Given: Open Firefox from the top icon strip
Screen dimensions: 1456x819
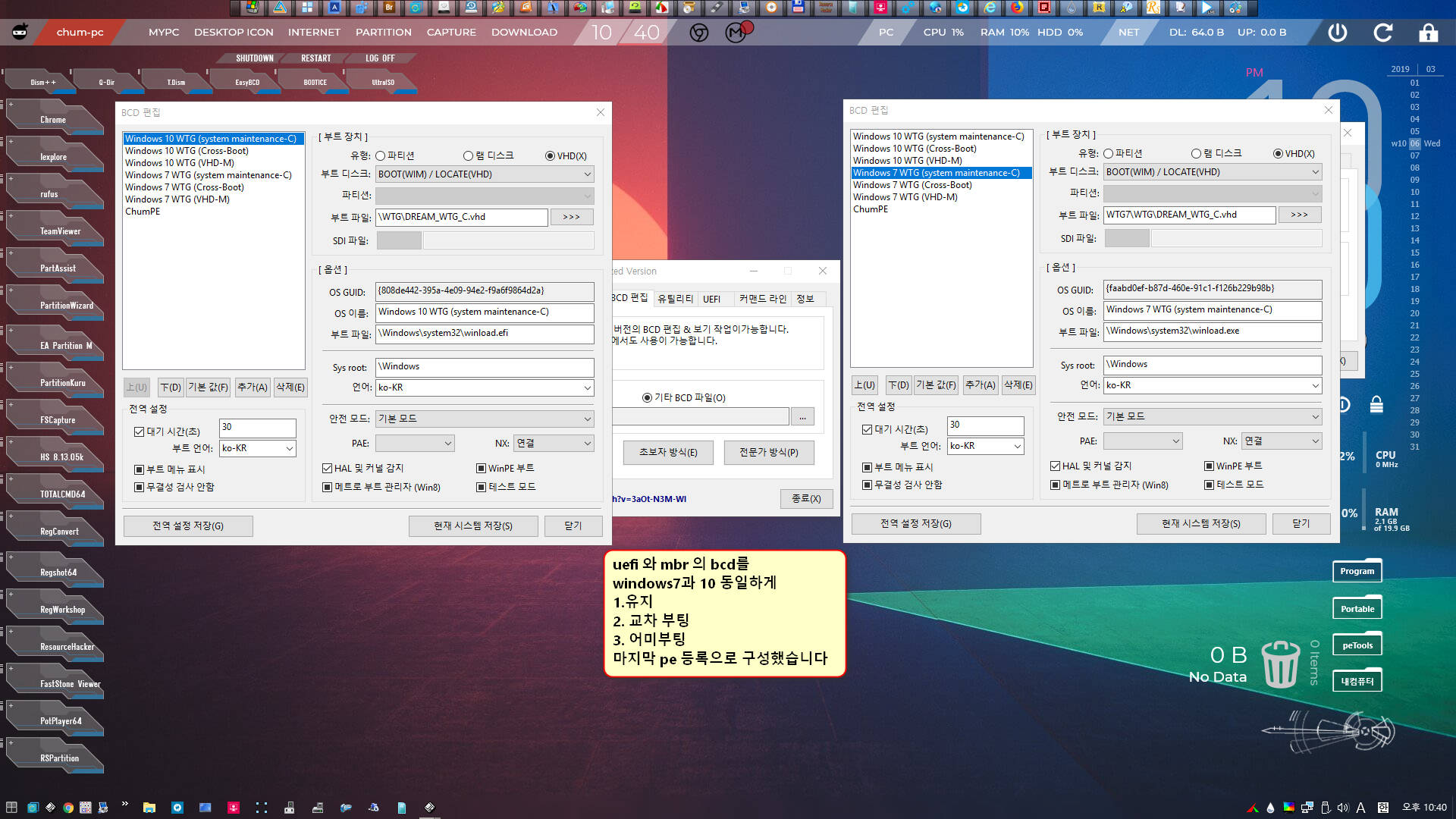Looking at the screenshot, I should 1017,8.
